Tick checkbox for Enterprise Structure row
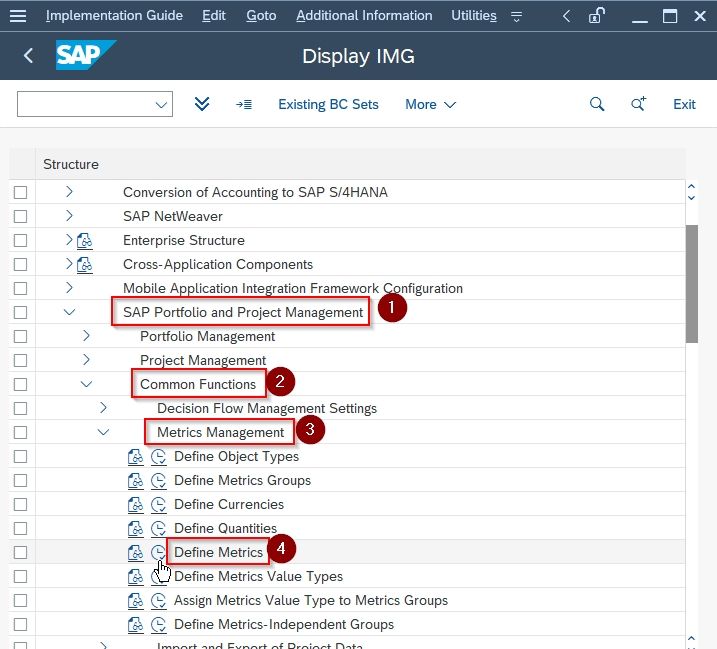 21,240
